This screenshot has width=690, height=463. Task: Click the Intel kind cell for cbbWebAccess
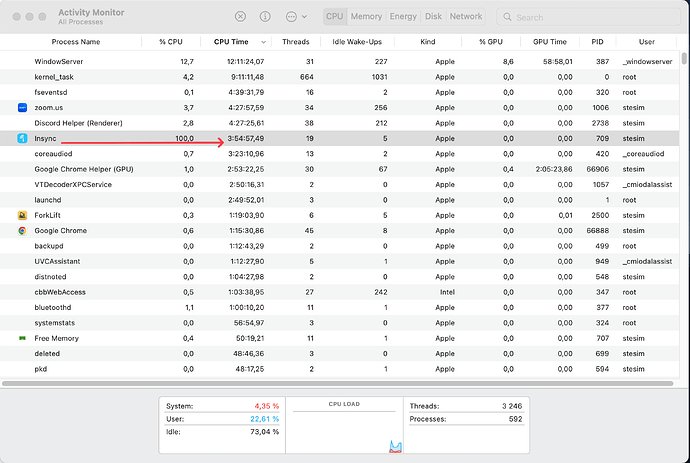447,292
